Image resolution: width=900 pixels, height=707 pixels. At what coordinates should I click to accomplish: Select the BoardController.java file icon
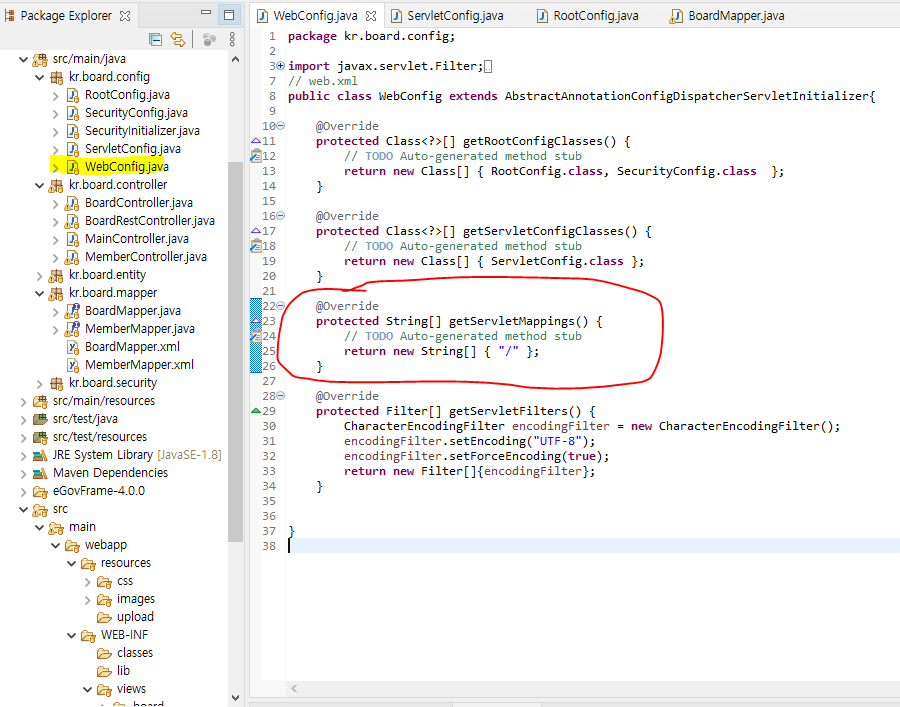pyautogui.click(x=72, y=203)
